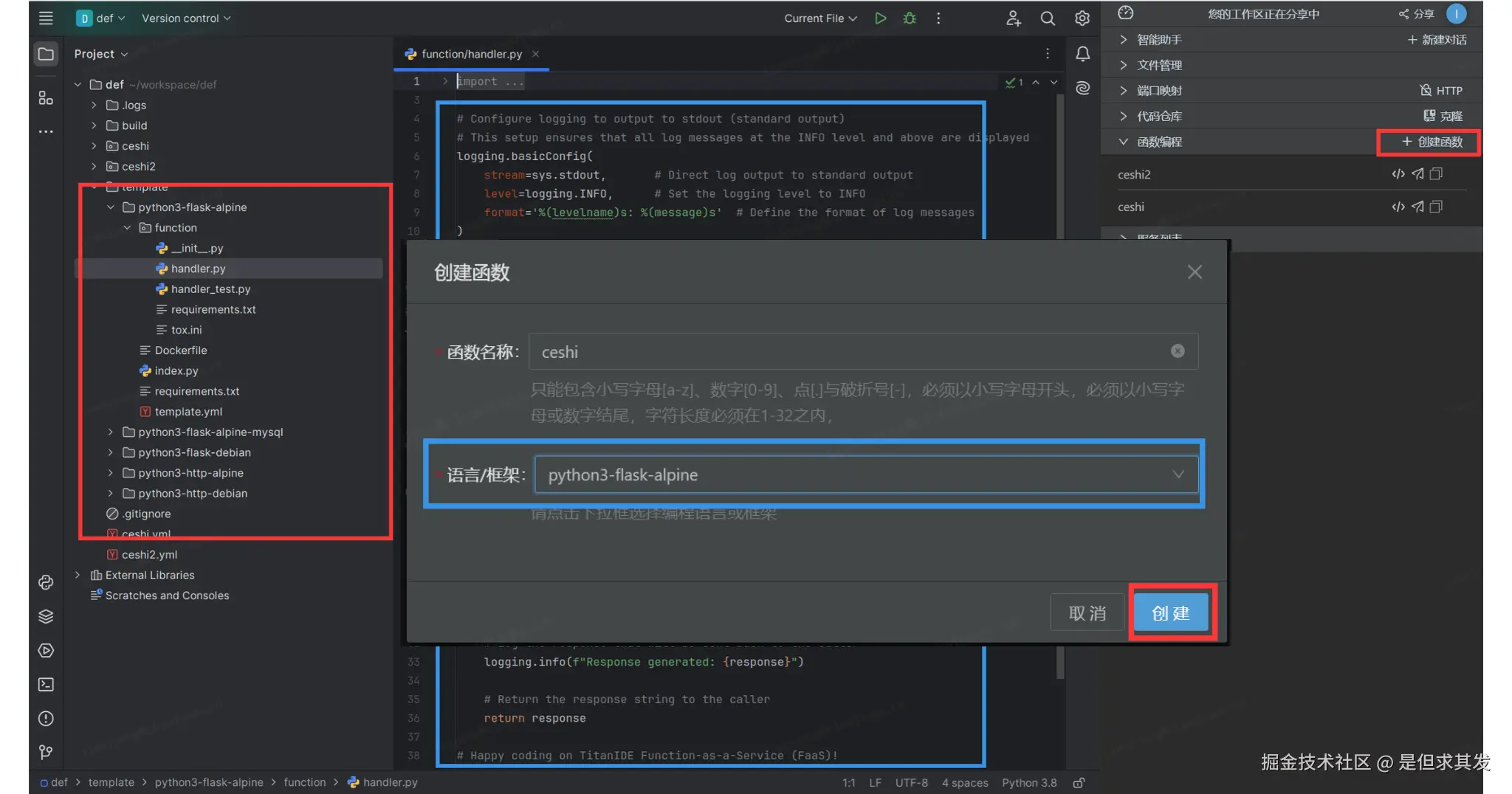Collapse the python3-flask-alpine folder

coord(111,207)
